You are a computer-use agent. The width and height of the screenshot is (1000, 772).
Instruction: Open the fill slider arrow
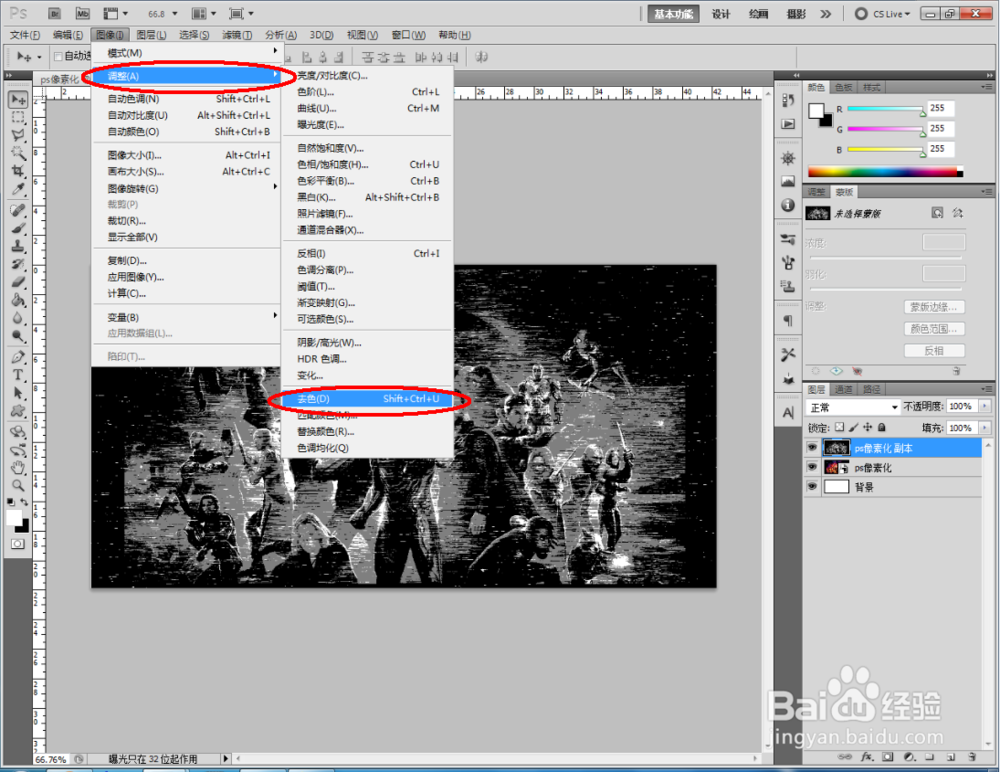[x=985, y=427]
